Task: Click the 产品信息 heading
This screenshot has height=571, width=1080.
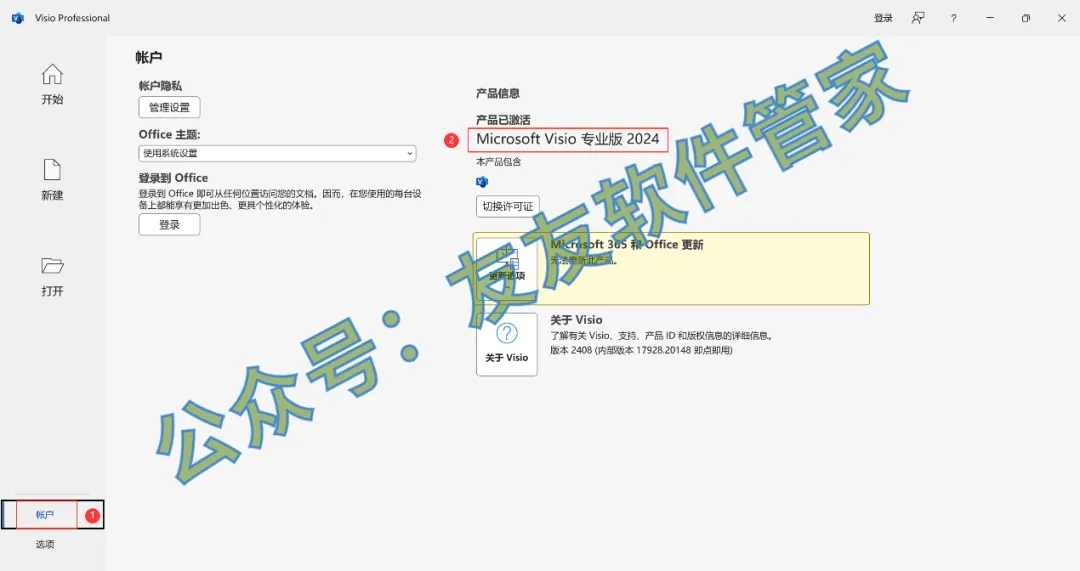Action: tap(497, 93)
